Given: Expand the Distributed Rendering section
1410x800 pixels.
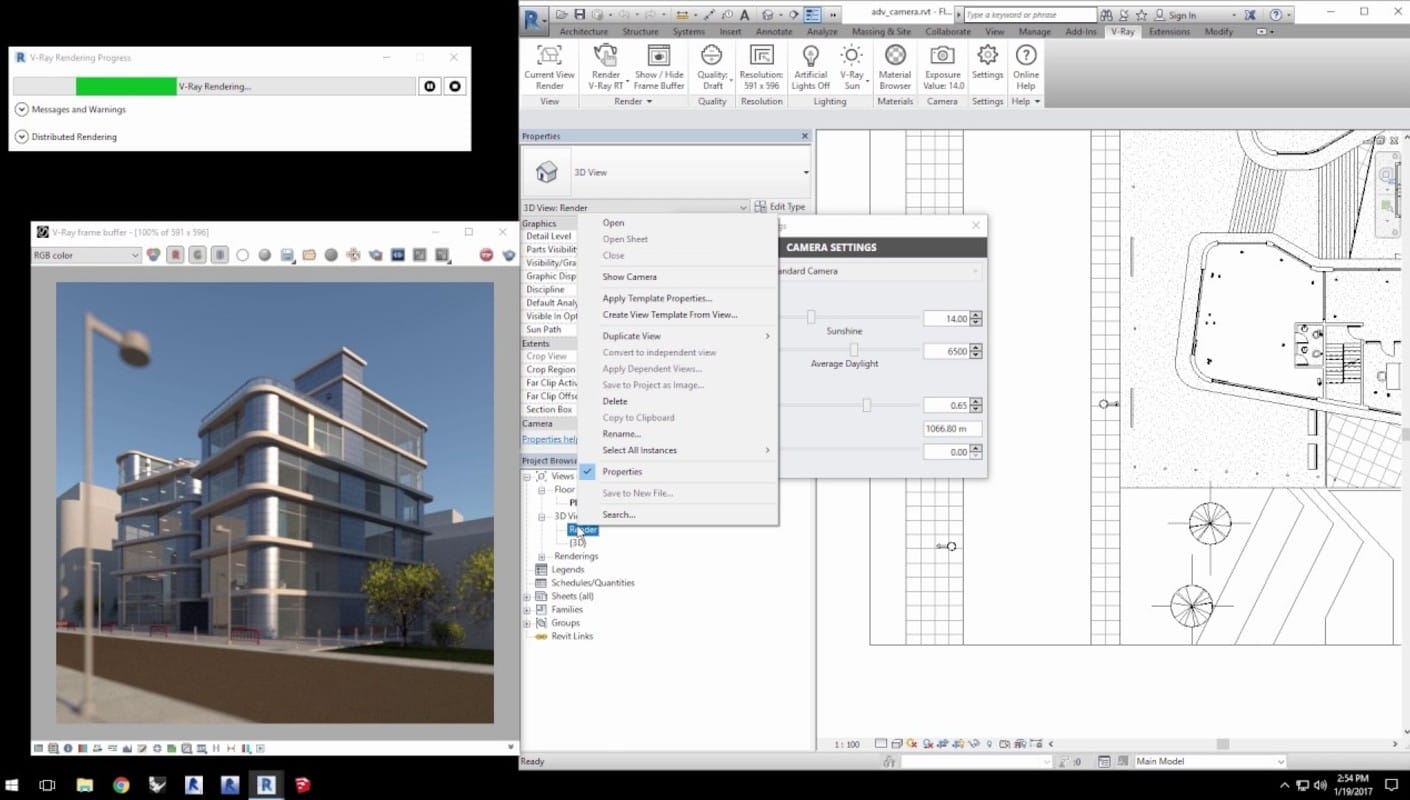Looking at the screenshot, I should click(x=22, y=137).
